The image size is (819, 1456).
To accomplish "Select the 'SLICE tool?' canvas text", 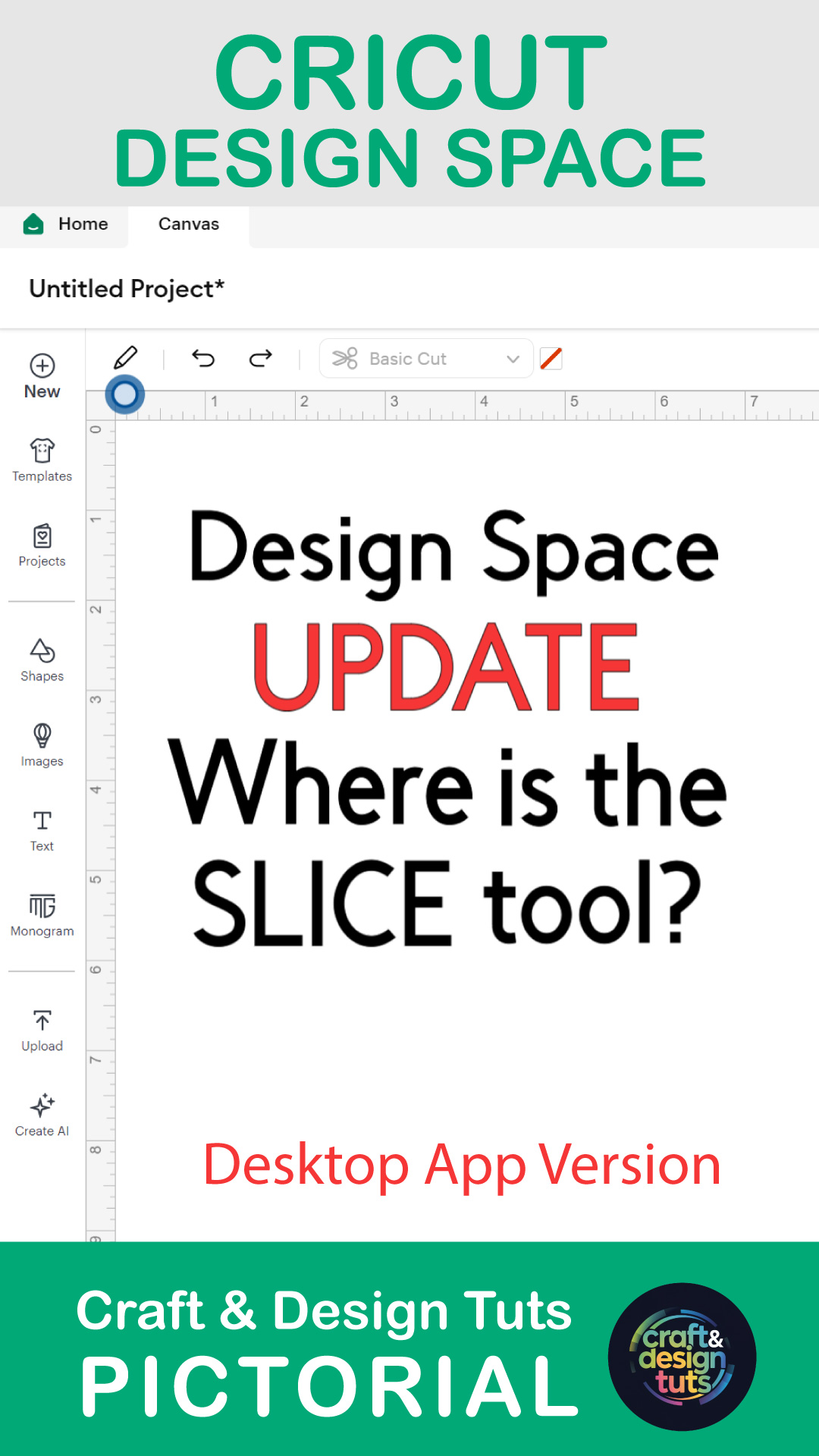I will [x=447, y=902].
